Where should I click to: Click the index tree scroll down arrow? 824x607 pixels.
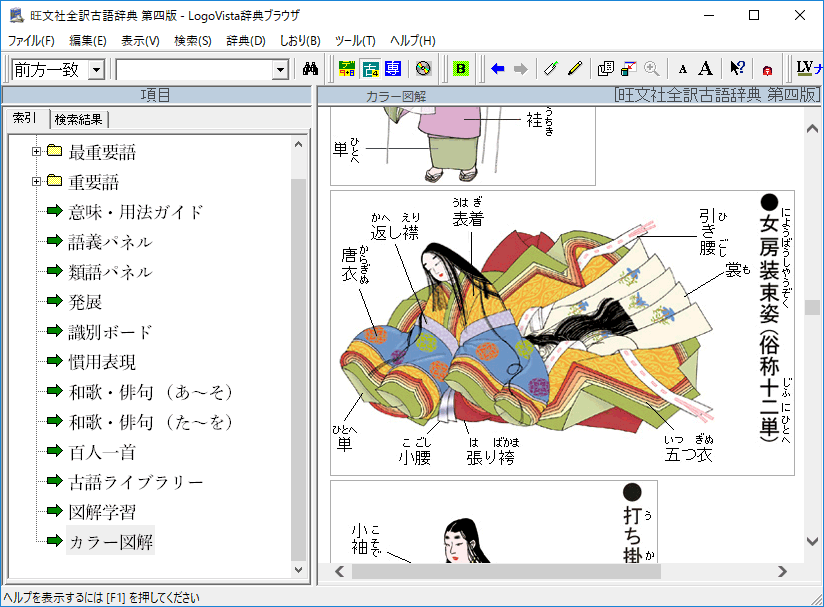tap(298, 570)
